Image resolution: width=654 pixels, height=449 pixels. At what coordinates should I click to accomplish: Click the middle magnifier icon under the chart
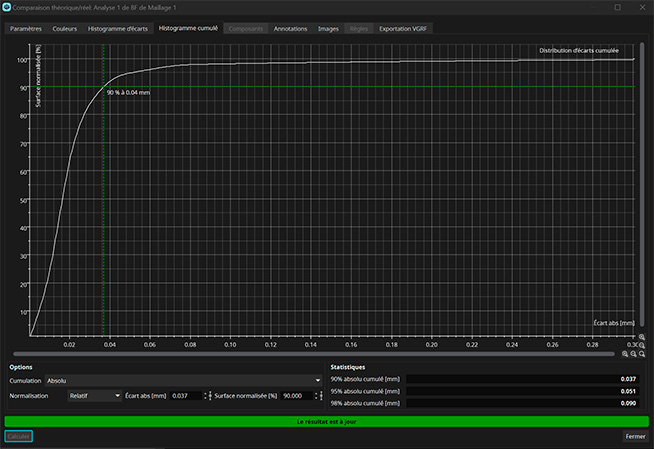634,354
